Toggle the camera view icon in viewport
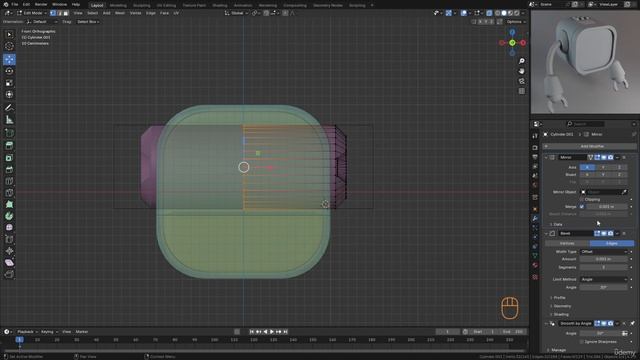The width and height of the screenshot is (640, 360). click(522, 81)
